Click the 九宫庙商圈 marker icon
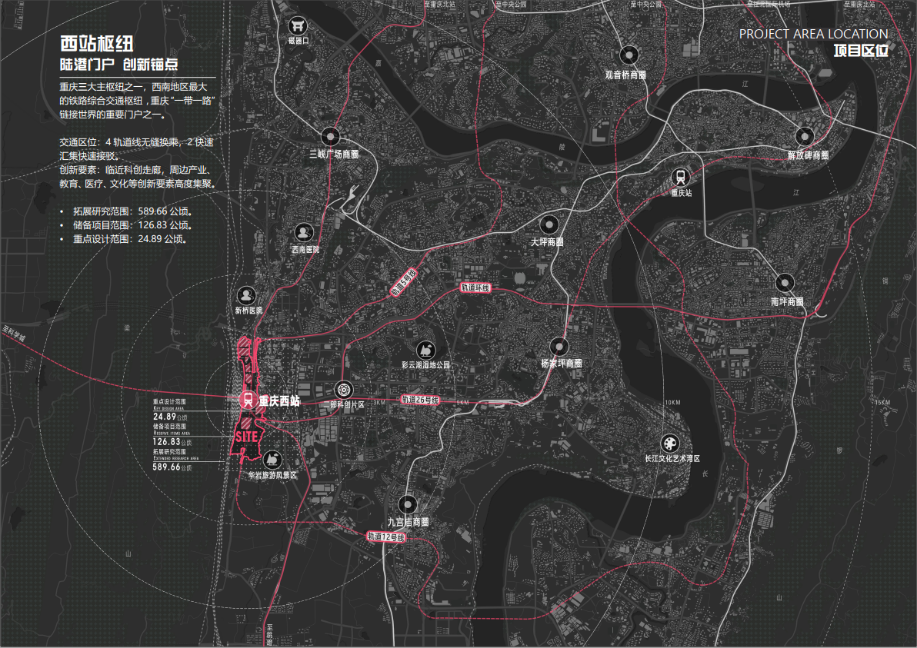 pos(407,505)
